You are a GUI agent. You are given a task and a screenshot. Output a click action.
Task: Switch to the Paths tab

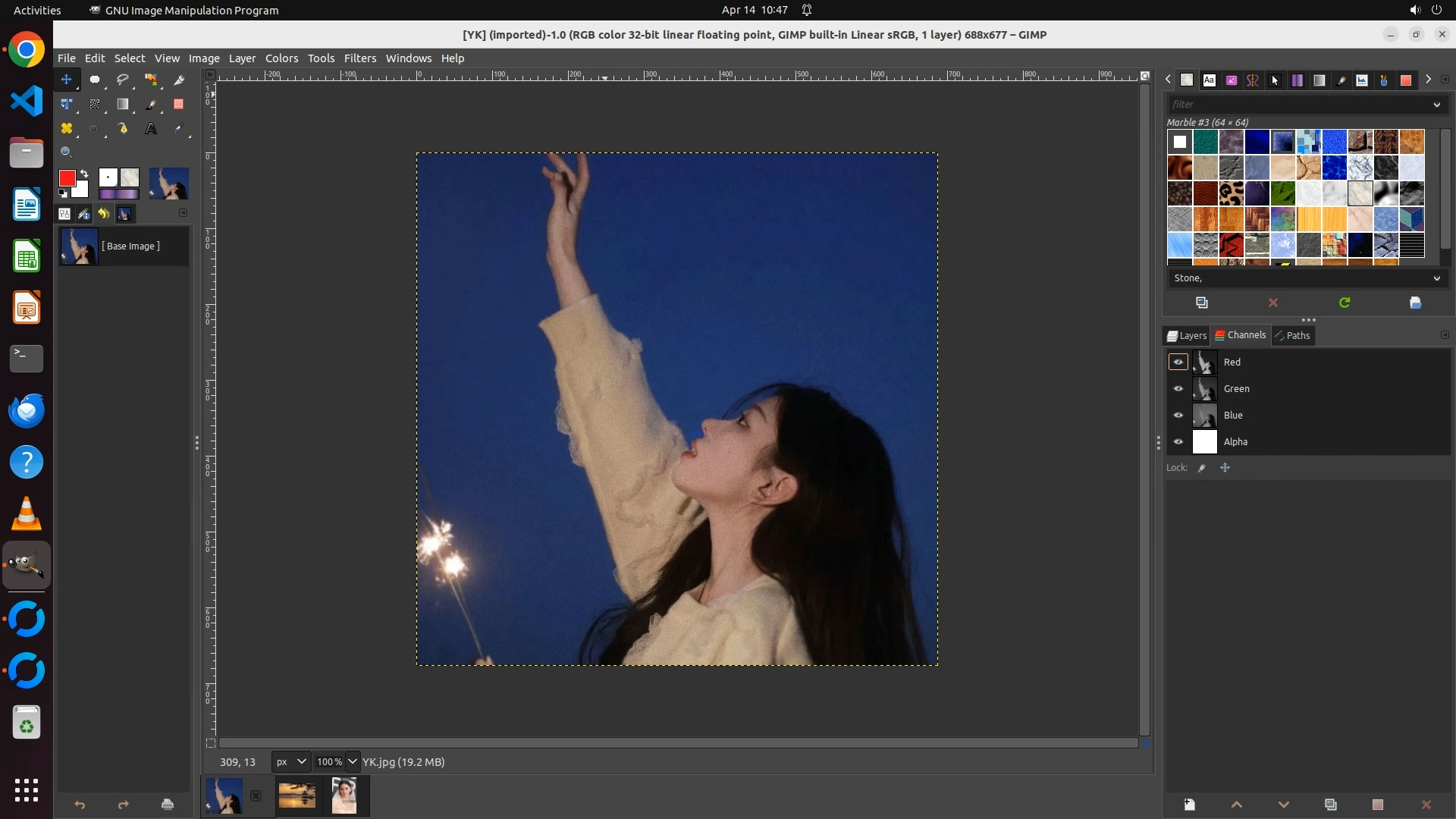point(1292,335)
